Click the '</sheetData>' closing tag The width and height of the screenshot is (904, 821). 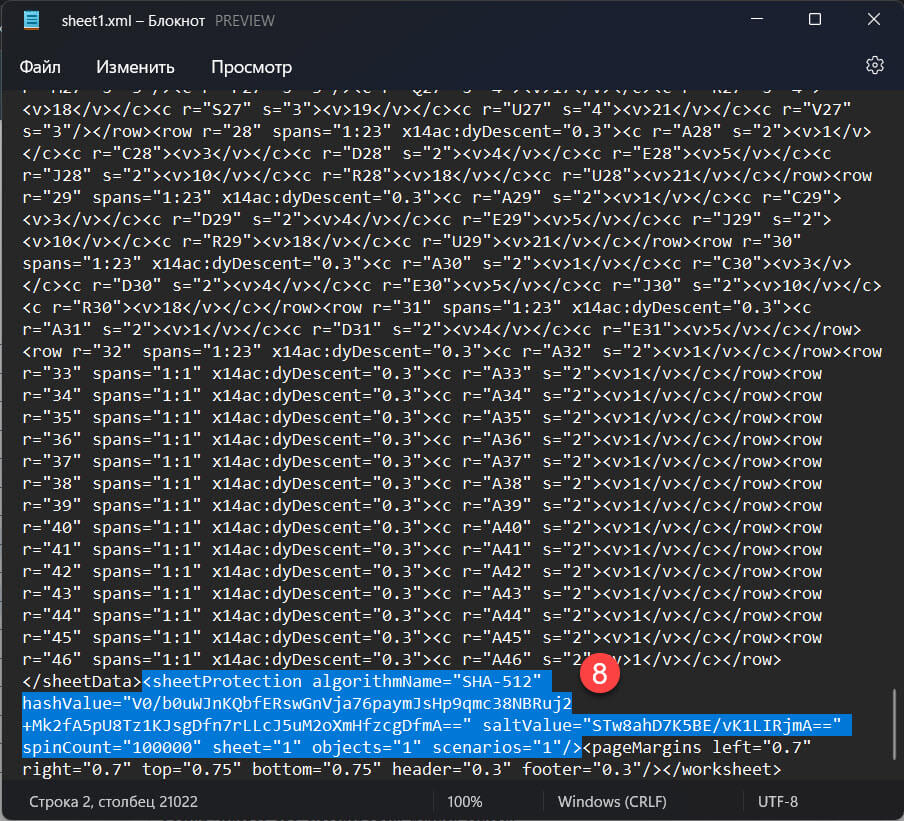[82, 681]
